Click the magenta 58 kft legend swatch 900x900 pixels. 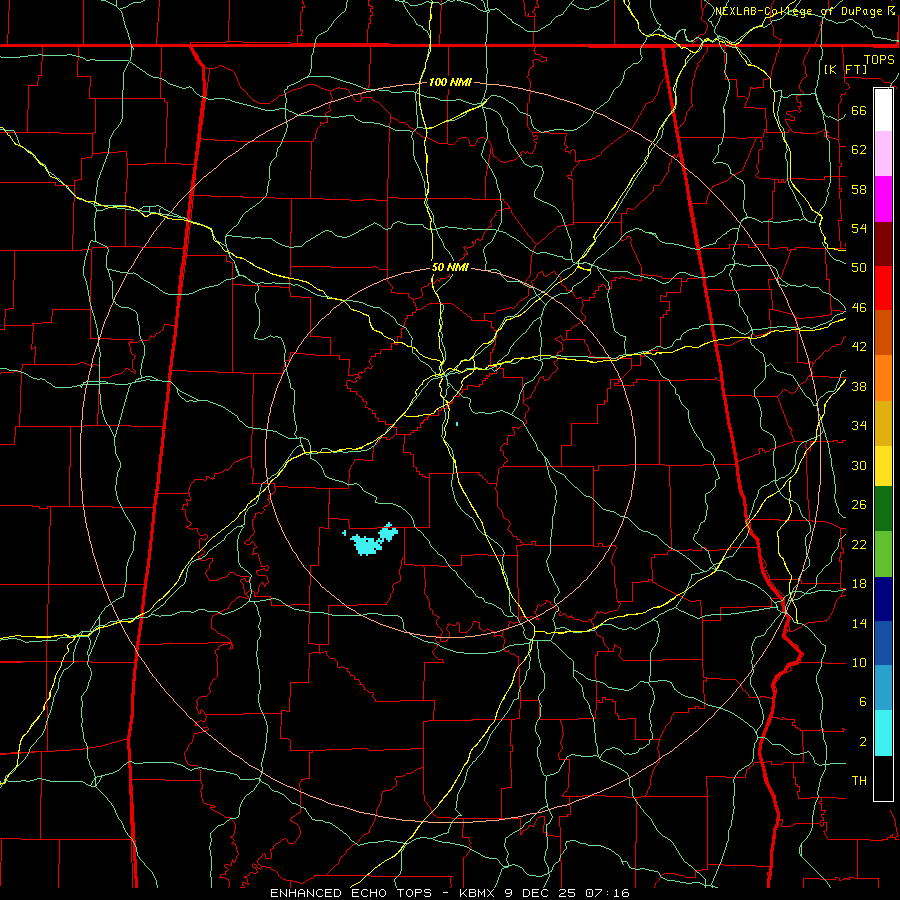click(x=883, y=199)
